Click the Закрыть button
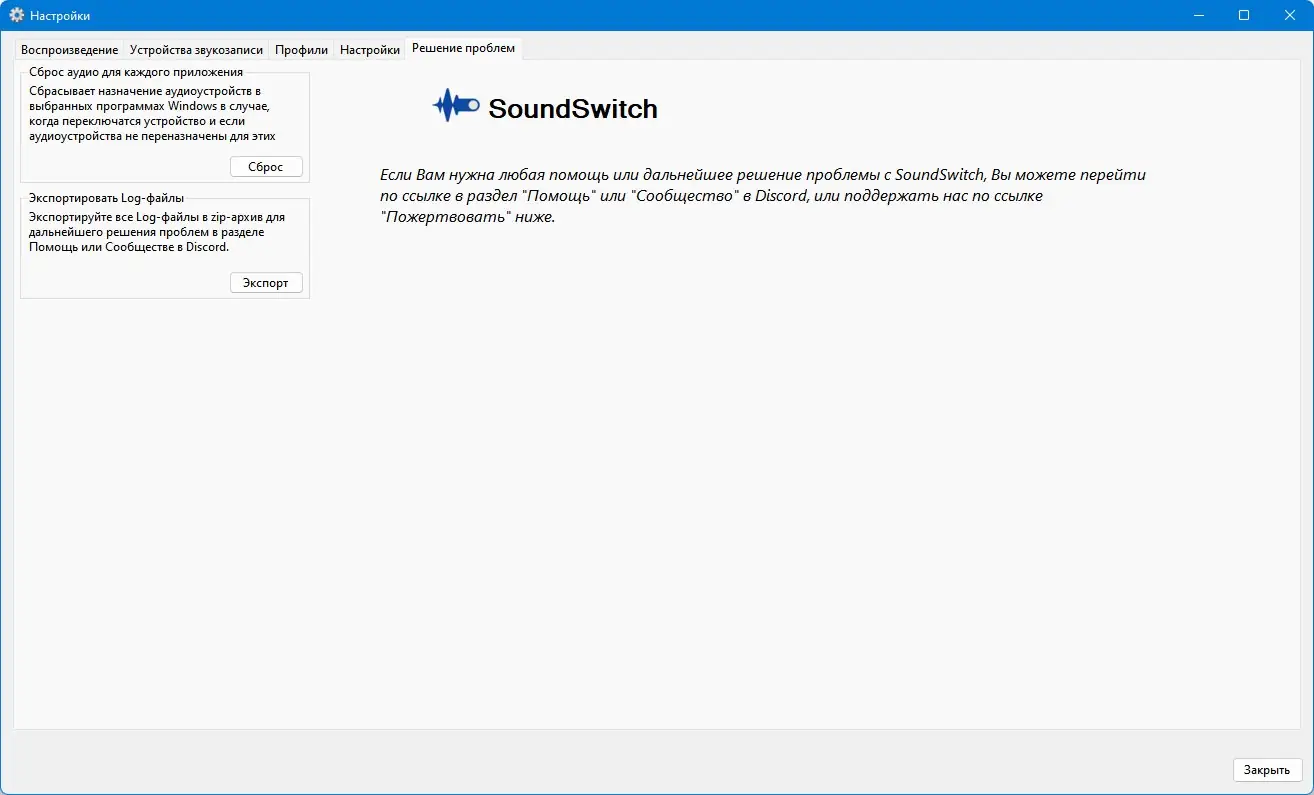The image size is (1314, 795). [1268, 770]
